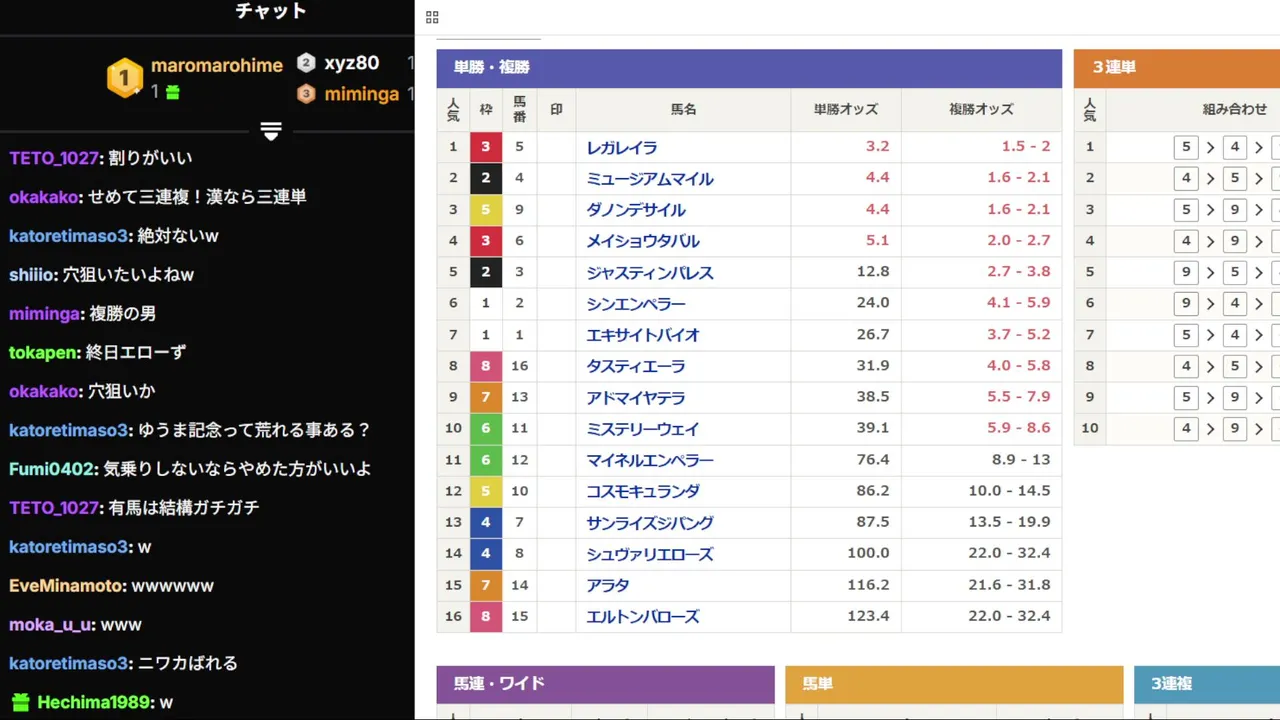Click the win odds 123.4 cell
Screen dimensions: 1280x720
(846, 617)
